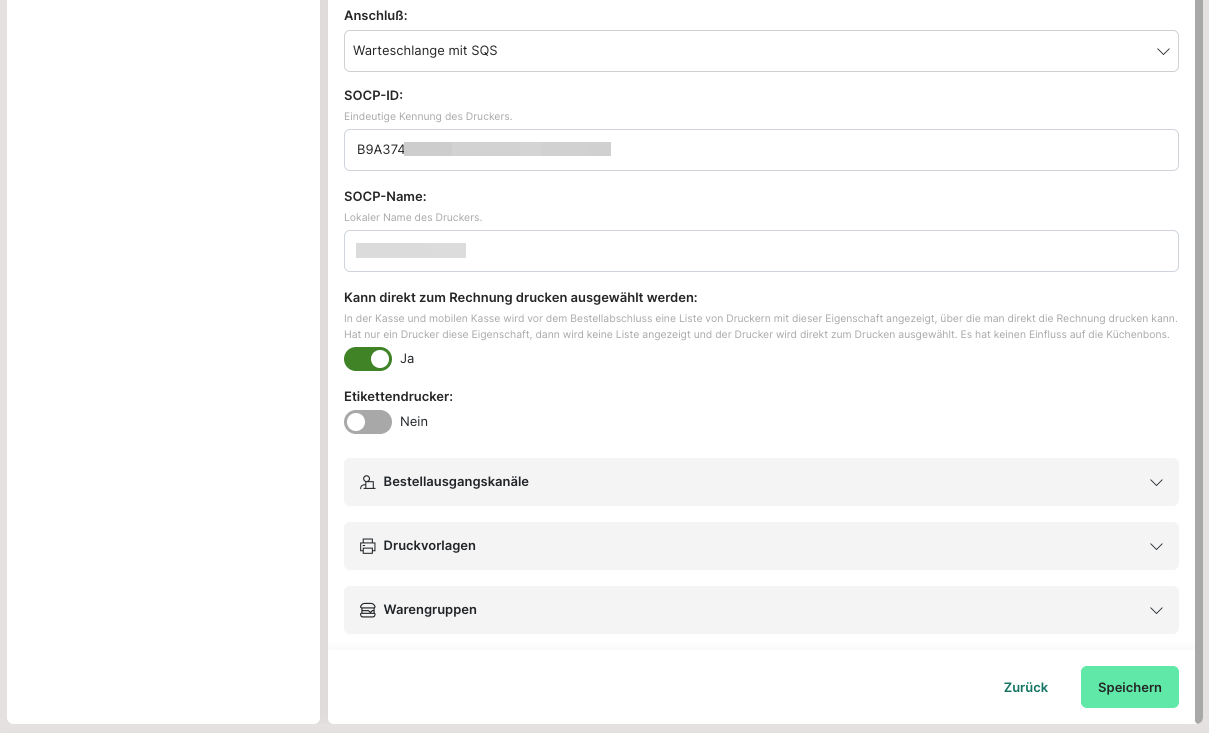Click the Warengruppen burger icon
Image resolution: width=1209 pixels, height=733 pixels.
(x=367, y=610)
